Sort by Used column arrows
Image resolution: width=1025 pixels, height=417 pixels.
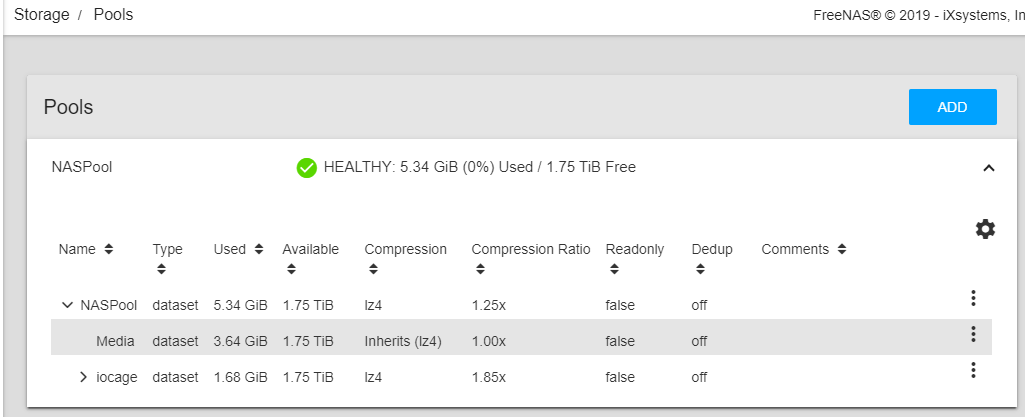[x=258, y=249]
